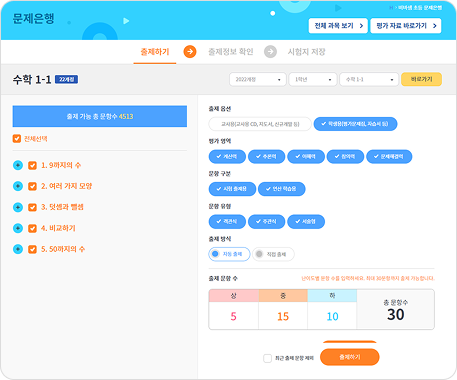Click the orange 출제하기 submit button
This screenshot has width=457, height=380.
pyautogui.click(x=350, y=357)
